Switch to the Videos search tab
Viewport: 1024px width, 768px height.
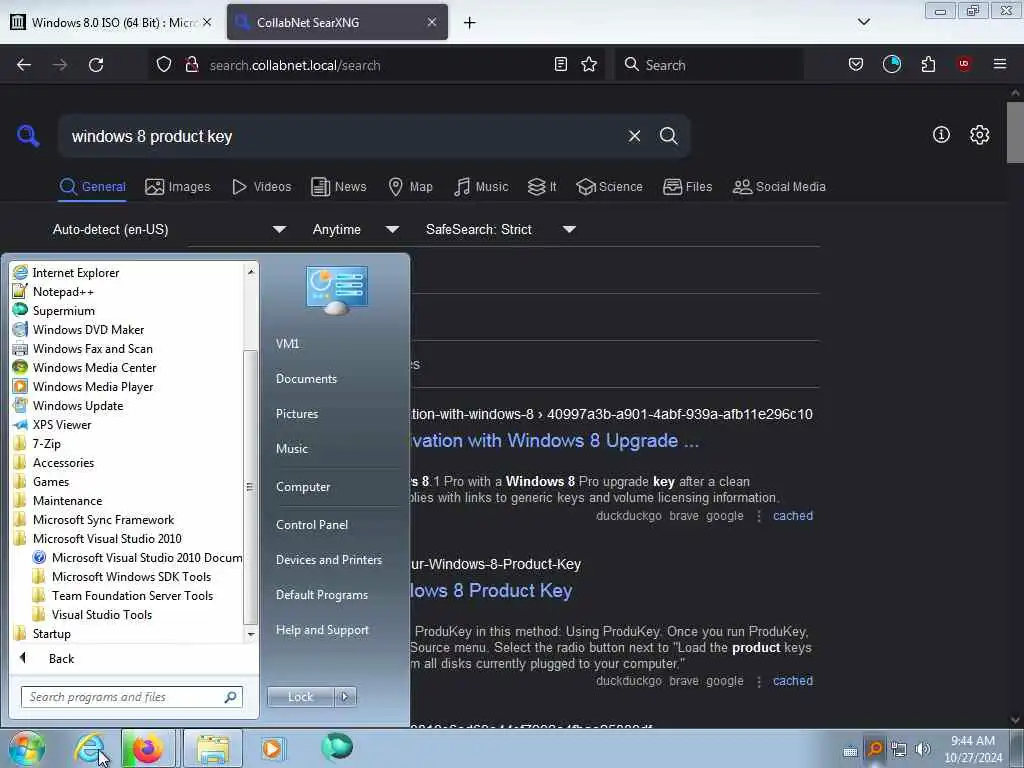click(x=261, y=187)
